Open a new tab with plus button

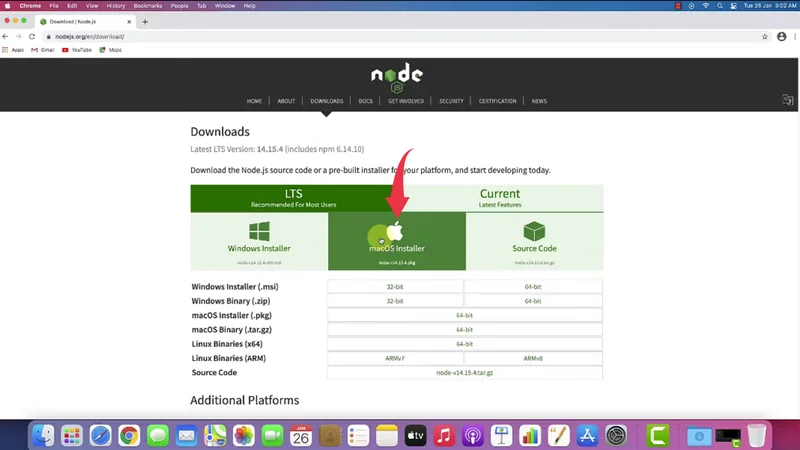point(145,22)
